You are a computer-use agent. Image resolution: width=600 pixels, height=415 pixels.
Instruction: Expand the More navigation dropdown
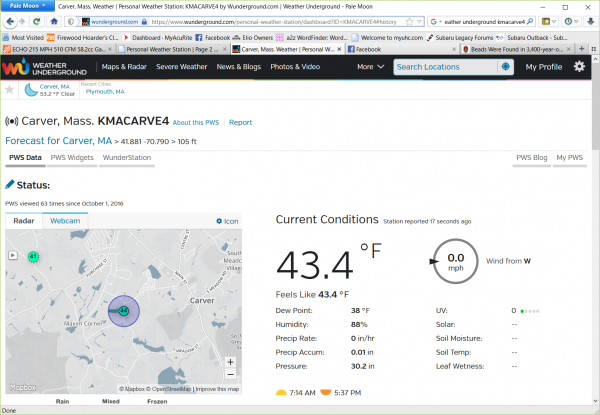coord(370,67)
